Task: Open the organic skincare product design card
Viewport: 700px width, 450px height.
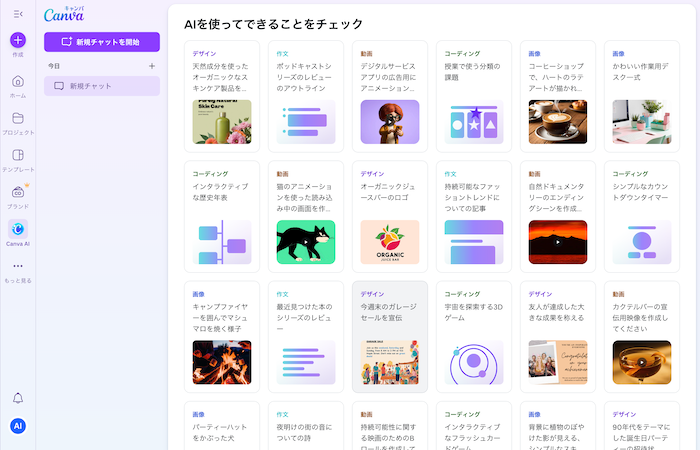Action: [222, 96]
